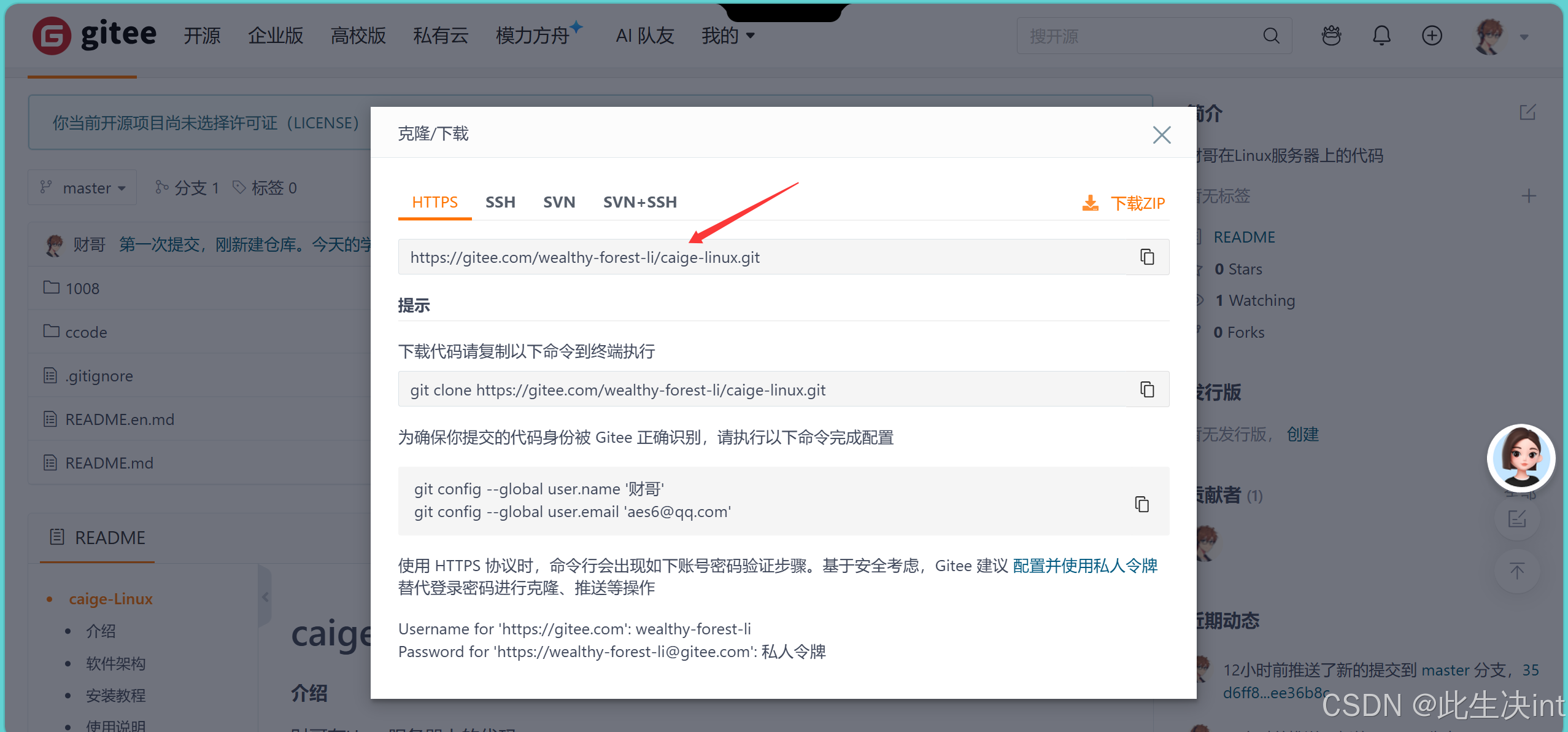Switch to the SSH tab
Image resolution: width=1568 pixels, height=732 pixels.
[x=500, y=202]
